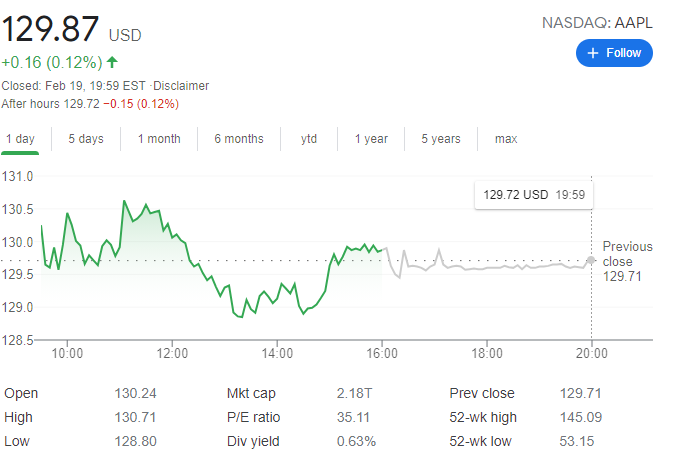The width and height of the screenshot is (674, 467).
Task: Select the ytd range tab
Action: tap(309, 139)
